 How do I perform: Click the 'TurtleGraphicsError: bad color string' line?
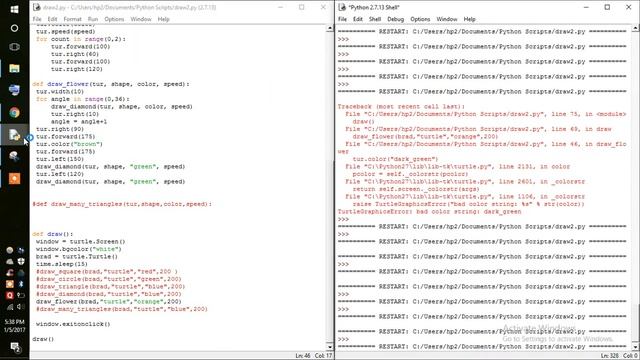pos(429,212)
